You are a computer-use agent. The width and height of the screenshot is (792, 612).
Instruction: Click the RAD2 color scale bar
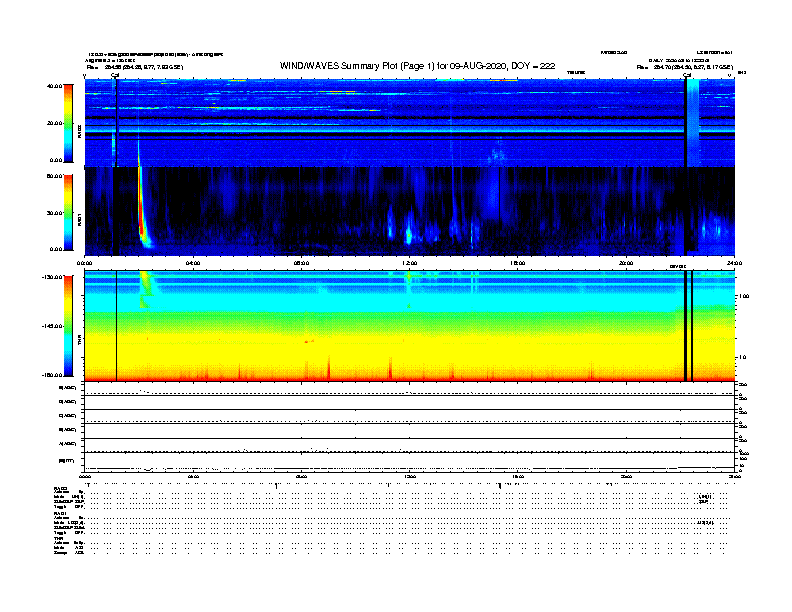[x=68, y=123]
